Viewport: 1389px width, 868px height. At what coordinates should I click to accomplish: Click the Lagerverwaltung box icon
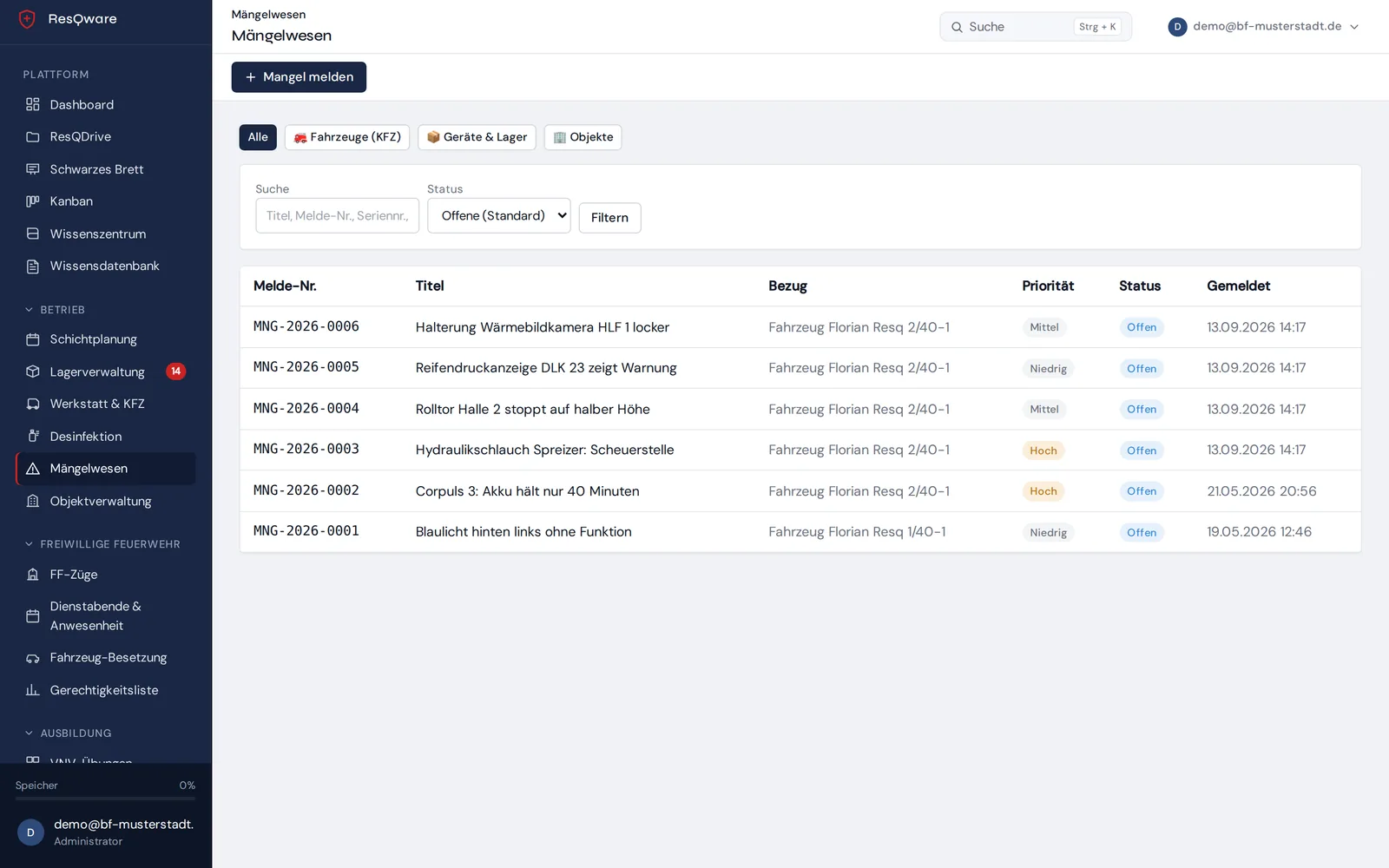tap(33, 372)
